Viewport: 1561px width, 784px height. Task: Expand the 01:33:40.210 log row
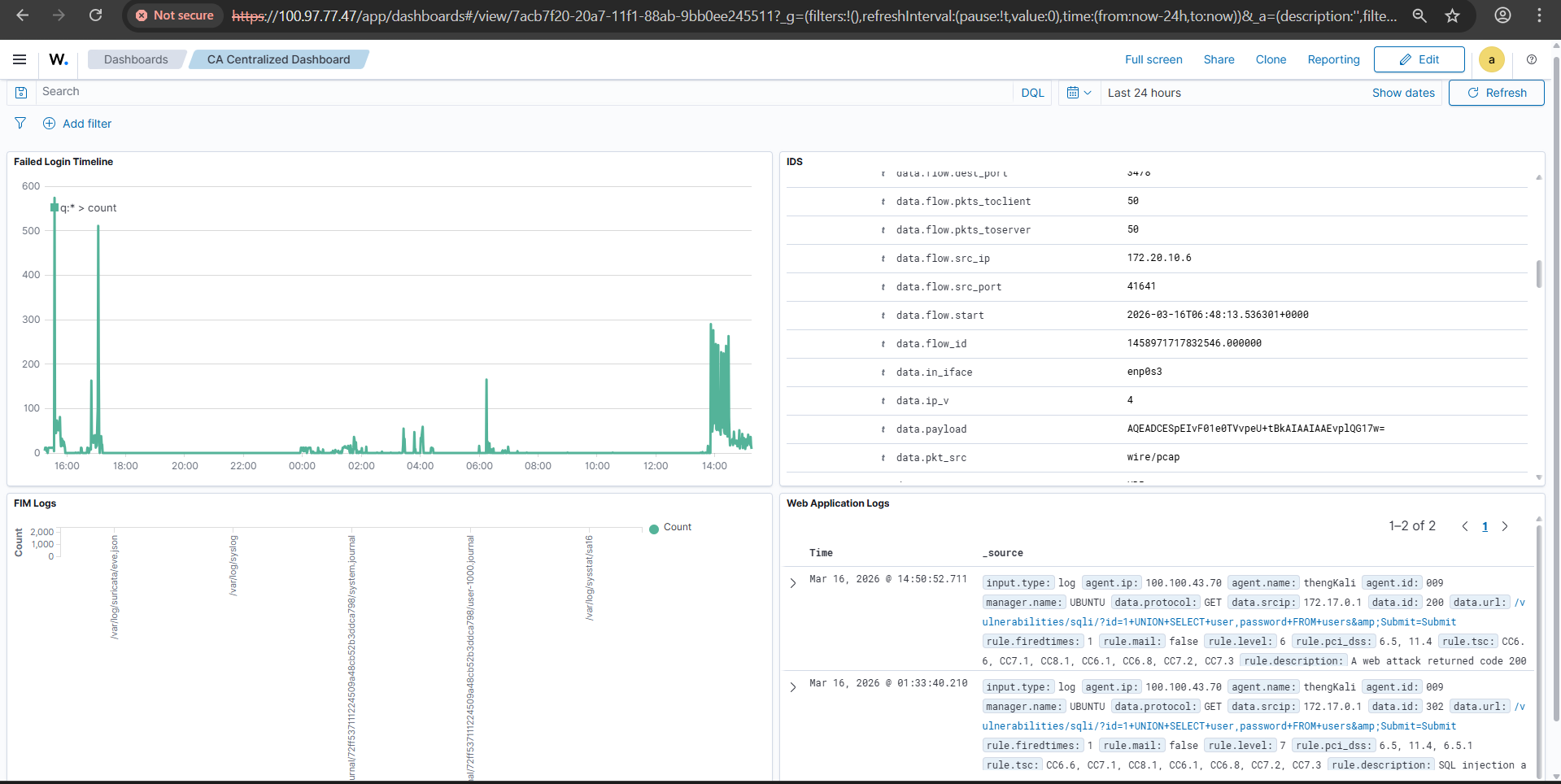point(793,687)
